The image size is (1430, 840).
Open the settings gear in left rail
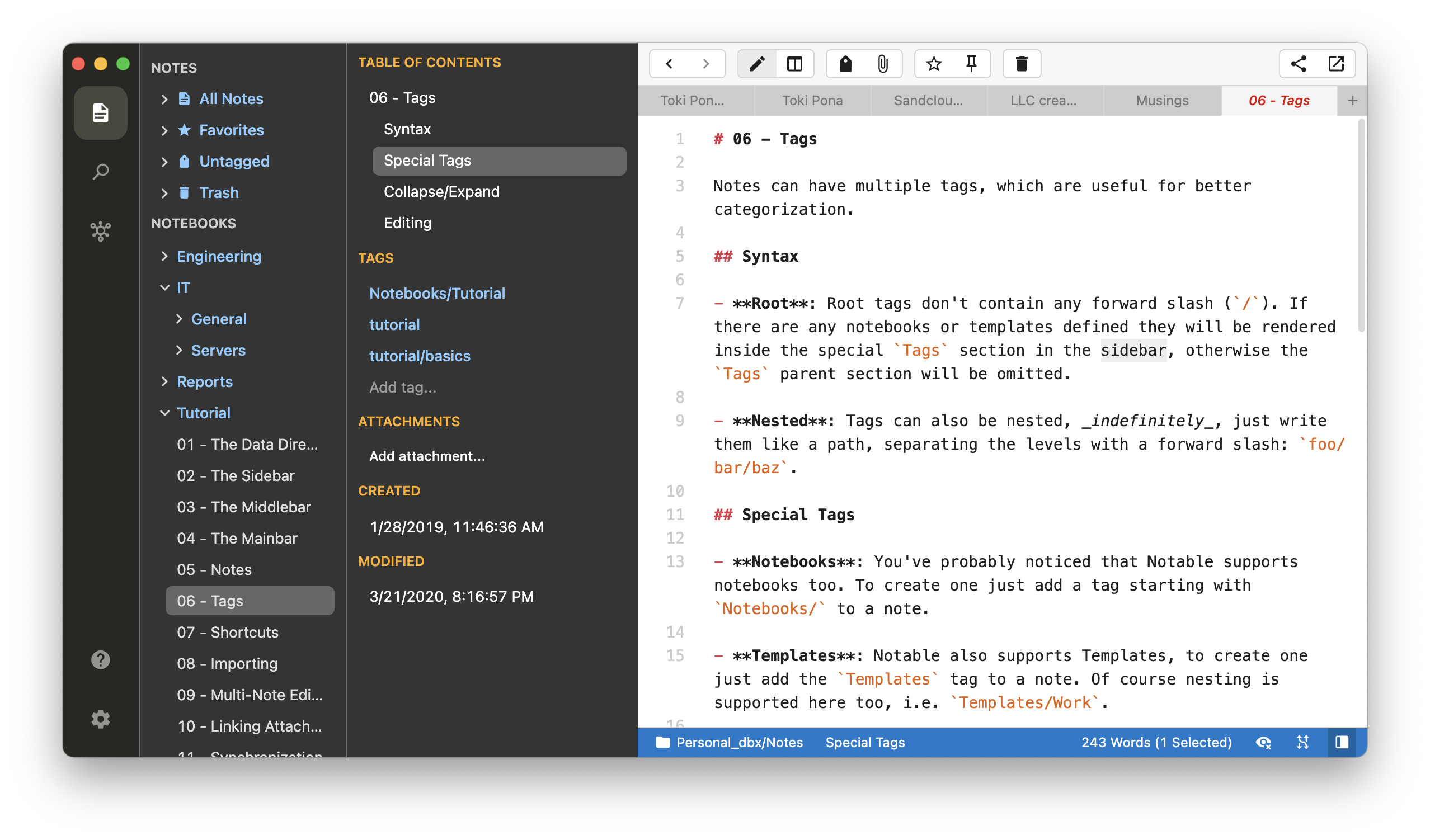(101, 719)
